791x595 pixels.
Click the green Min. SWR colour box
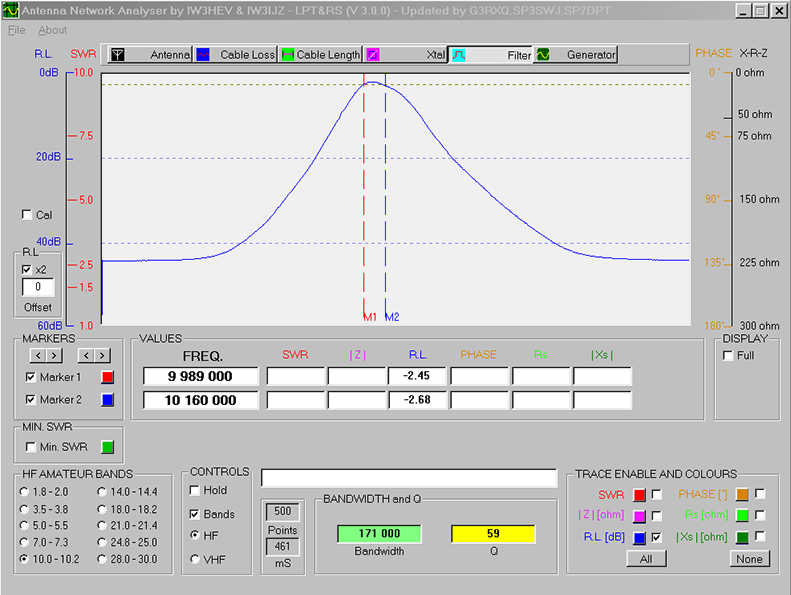[107, 446]
